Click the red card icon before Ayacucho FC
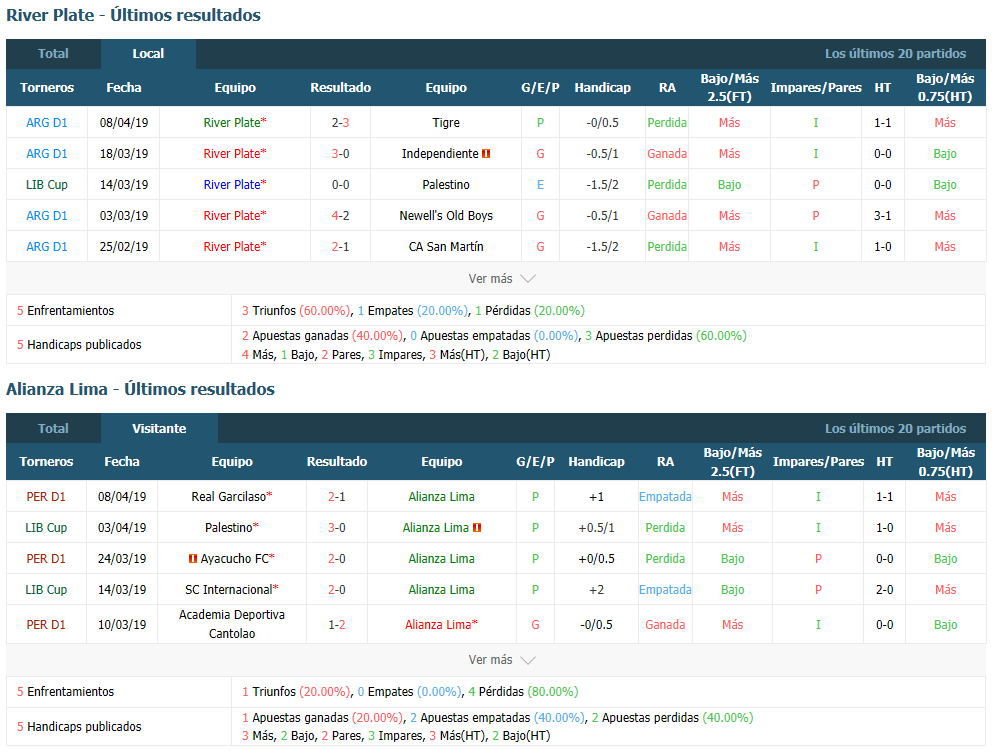This screenshot has height=752, width=994. point(193,559)
